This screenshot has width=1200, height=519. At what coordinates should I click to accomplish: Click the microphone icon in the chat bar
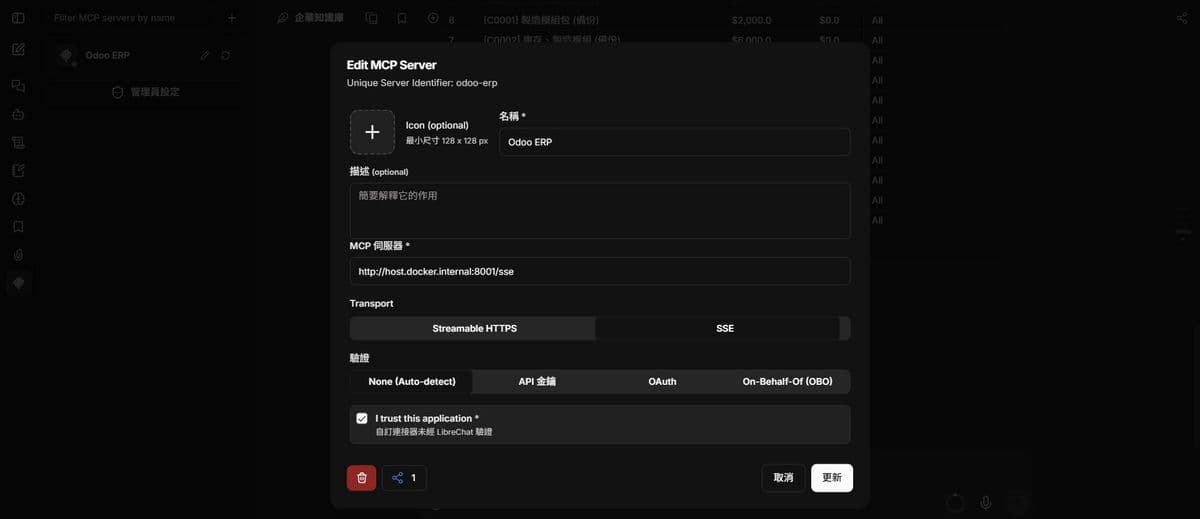(x=986, y=502)
